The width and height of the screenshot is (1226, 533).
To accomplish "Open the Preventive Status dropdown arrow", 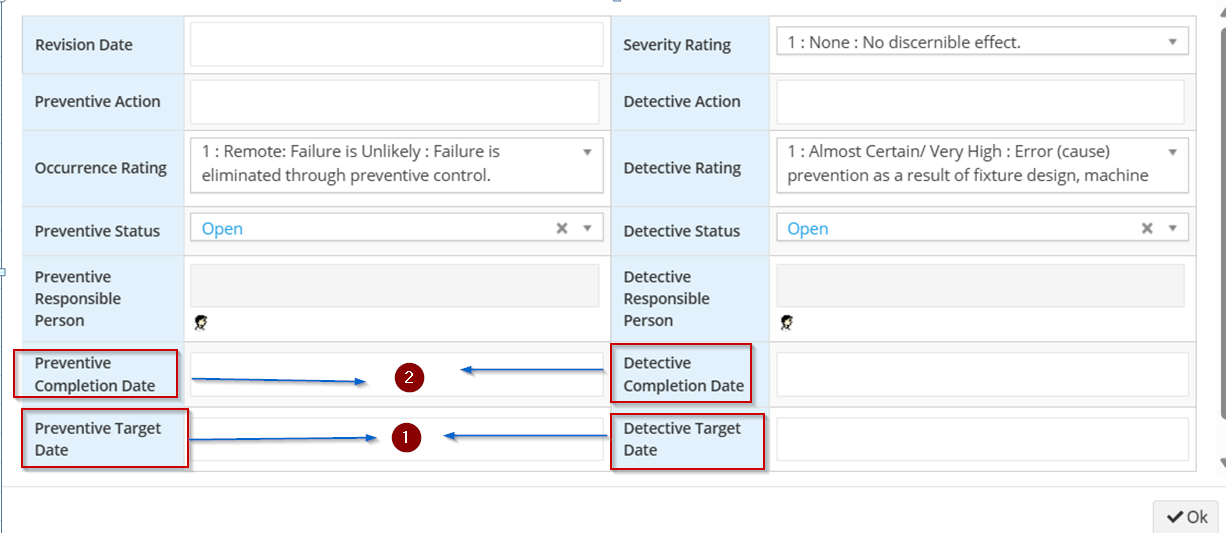I will (587, 228).
